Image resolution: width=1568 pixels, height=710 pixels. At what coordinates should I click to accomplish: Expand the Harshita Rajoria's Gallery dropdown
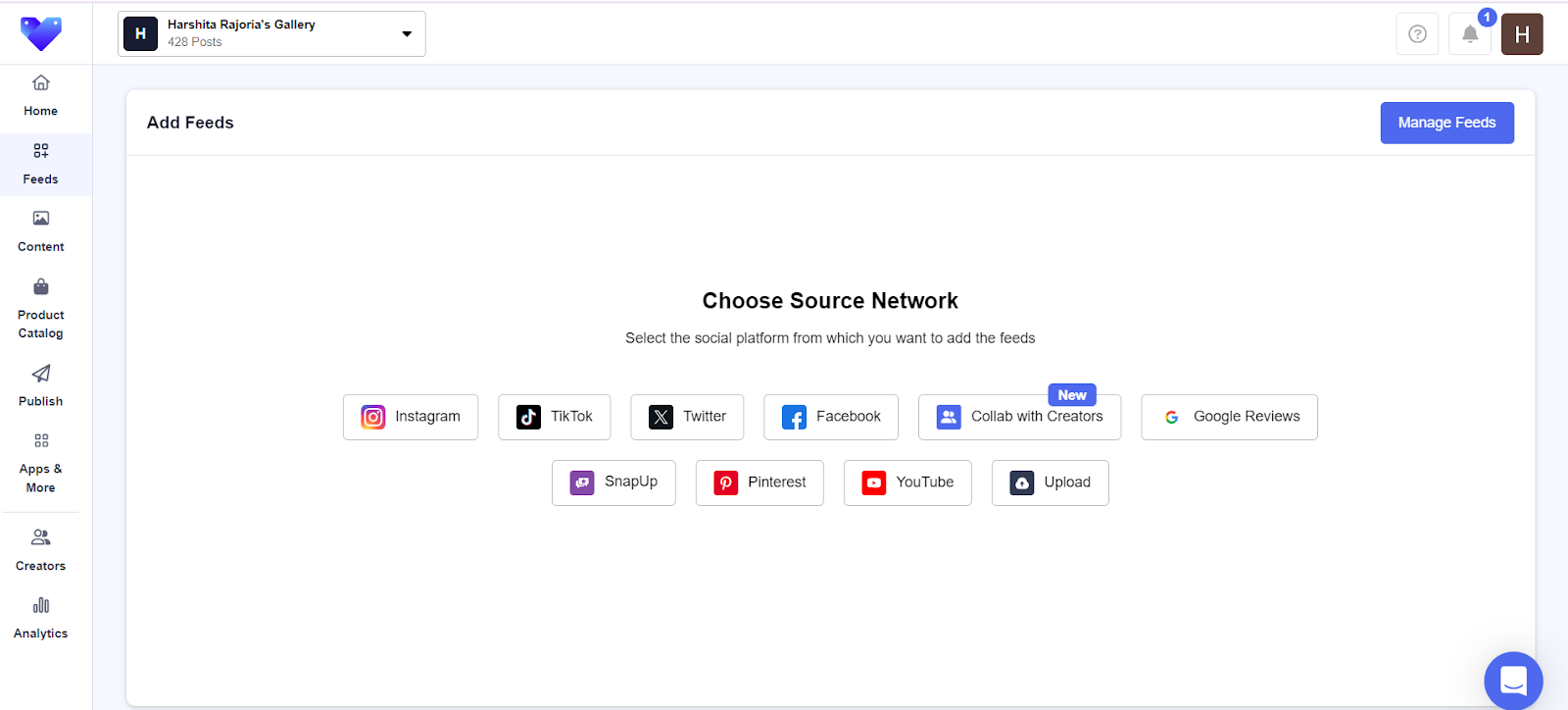click(x=271, y=33)
